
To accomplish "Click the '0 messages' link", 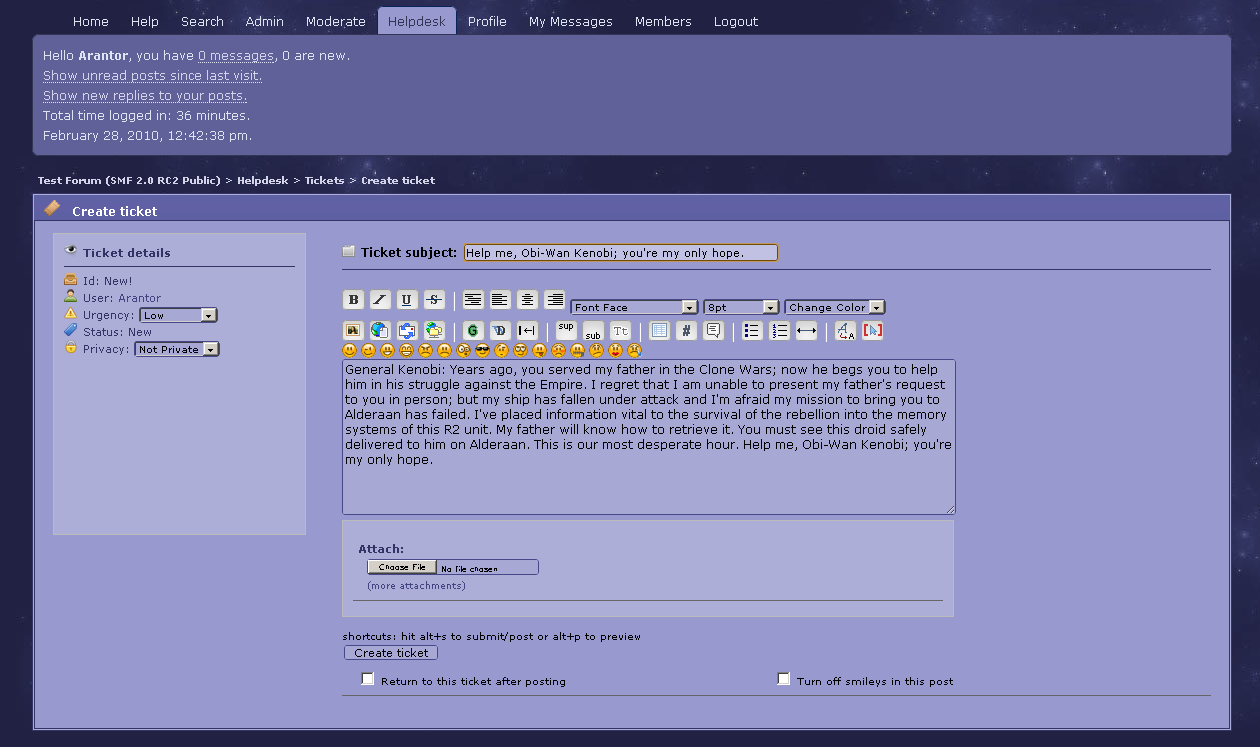I will click(236, 56).
